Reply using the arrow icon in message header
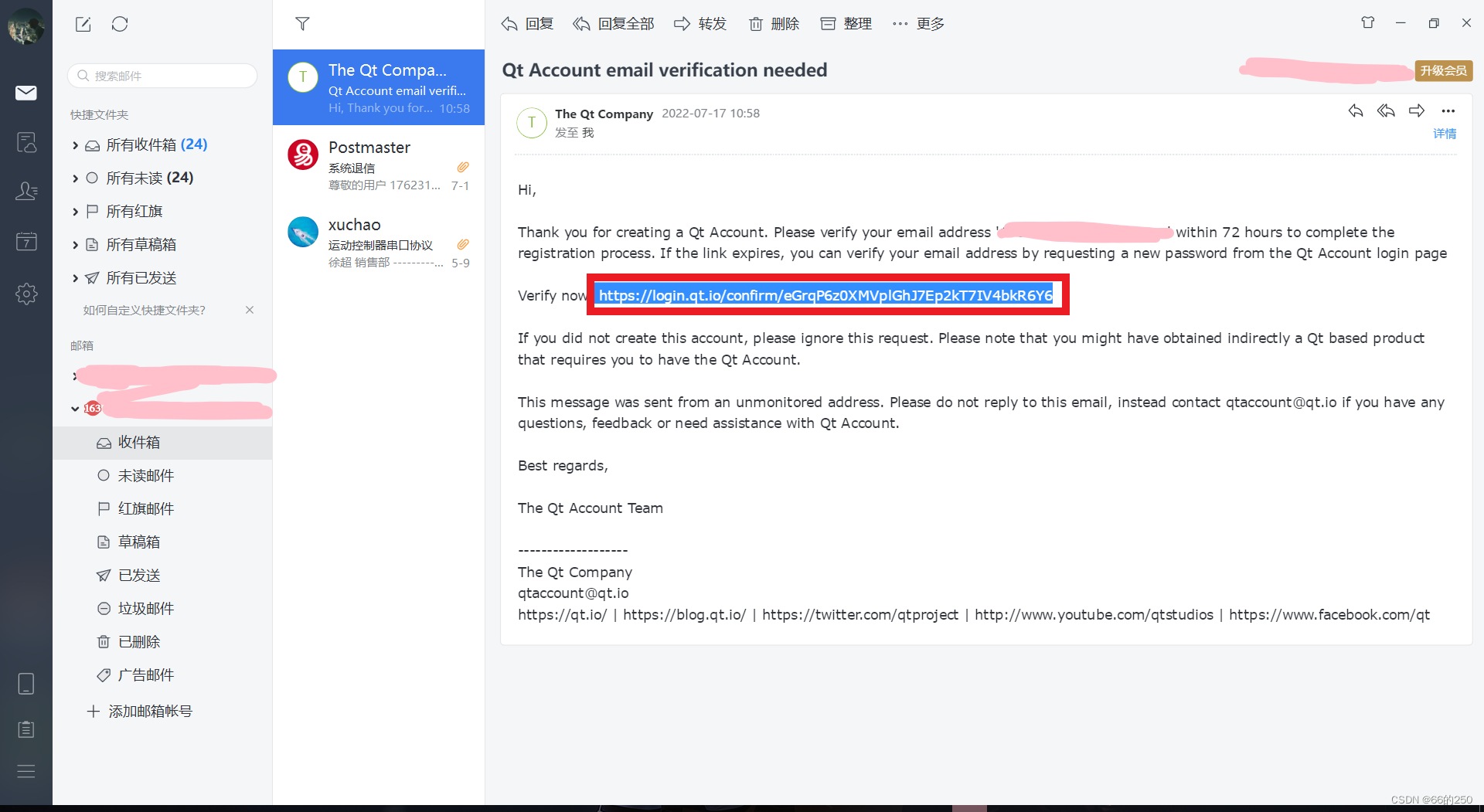The image size is (1484, 812). click(x=1356, y=110)
